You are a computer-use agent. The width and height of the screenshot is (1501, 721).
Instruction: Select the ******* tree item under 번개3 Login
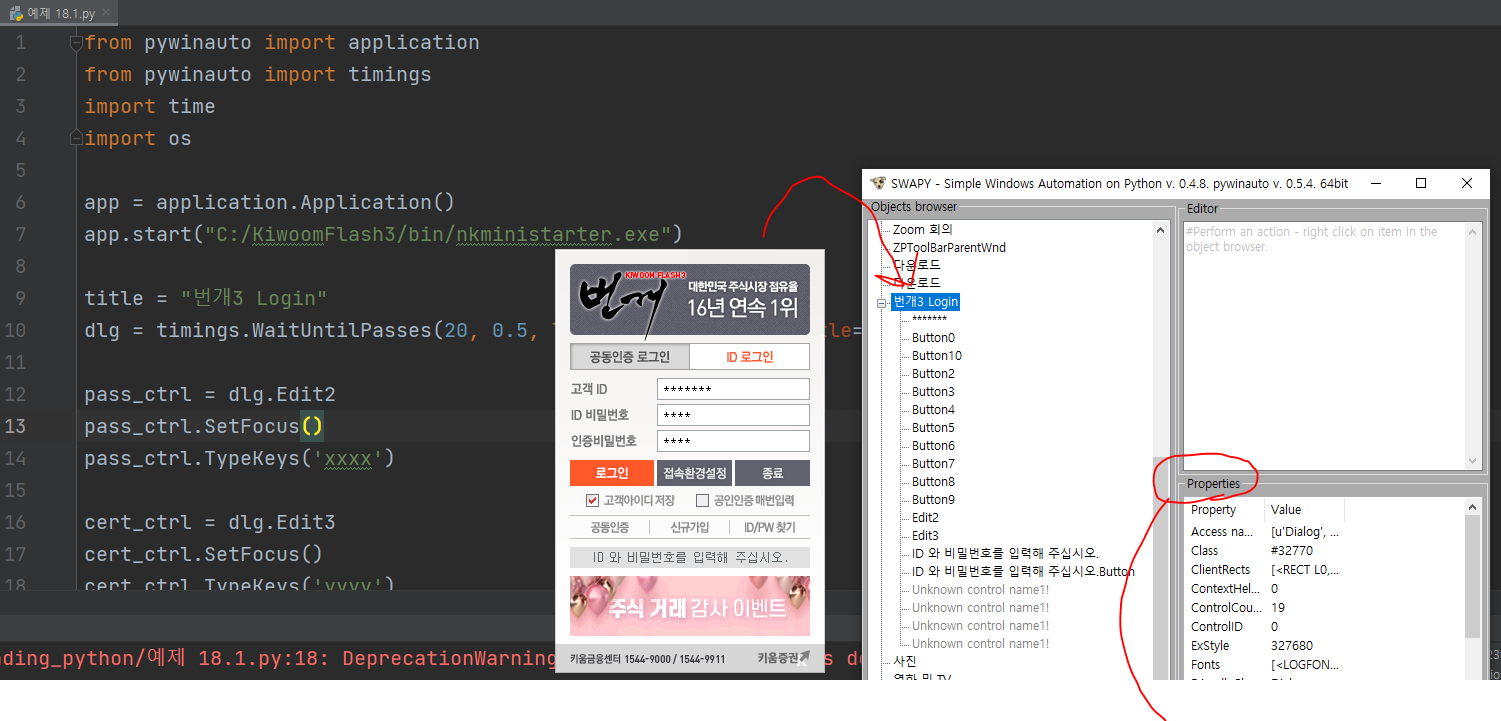929,320
